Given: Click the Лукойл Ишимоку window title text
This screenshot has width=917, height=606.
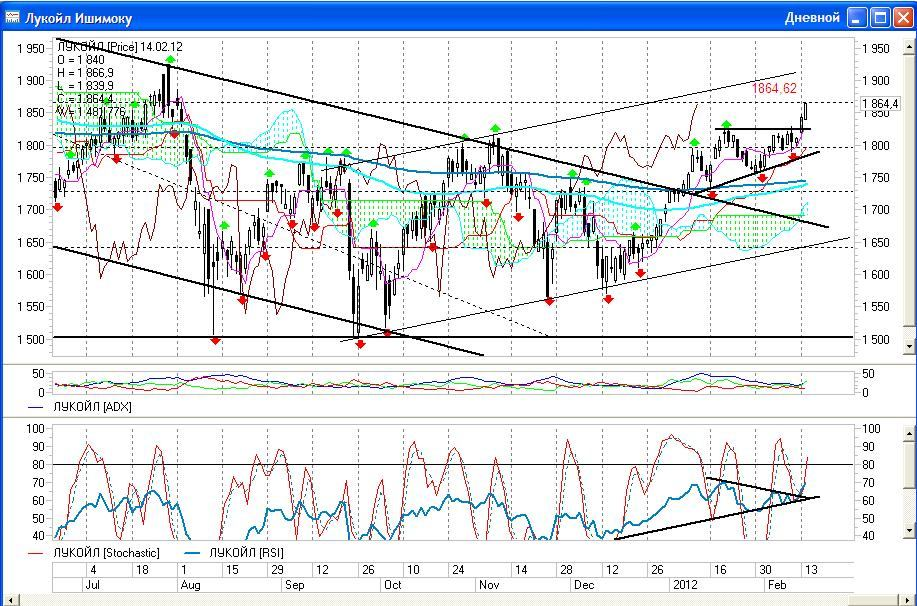Looking at the screenshot, I should 78,18.
